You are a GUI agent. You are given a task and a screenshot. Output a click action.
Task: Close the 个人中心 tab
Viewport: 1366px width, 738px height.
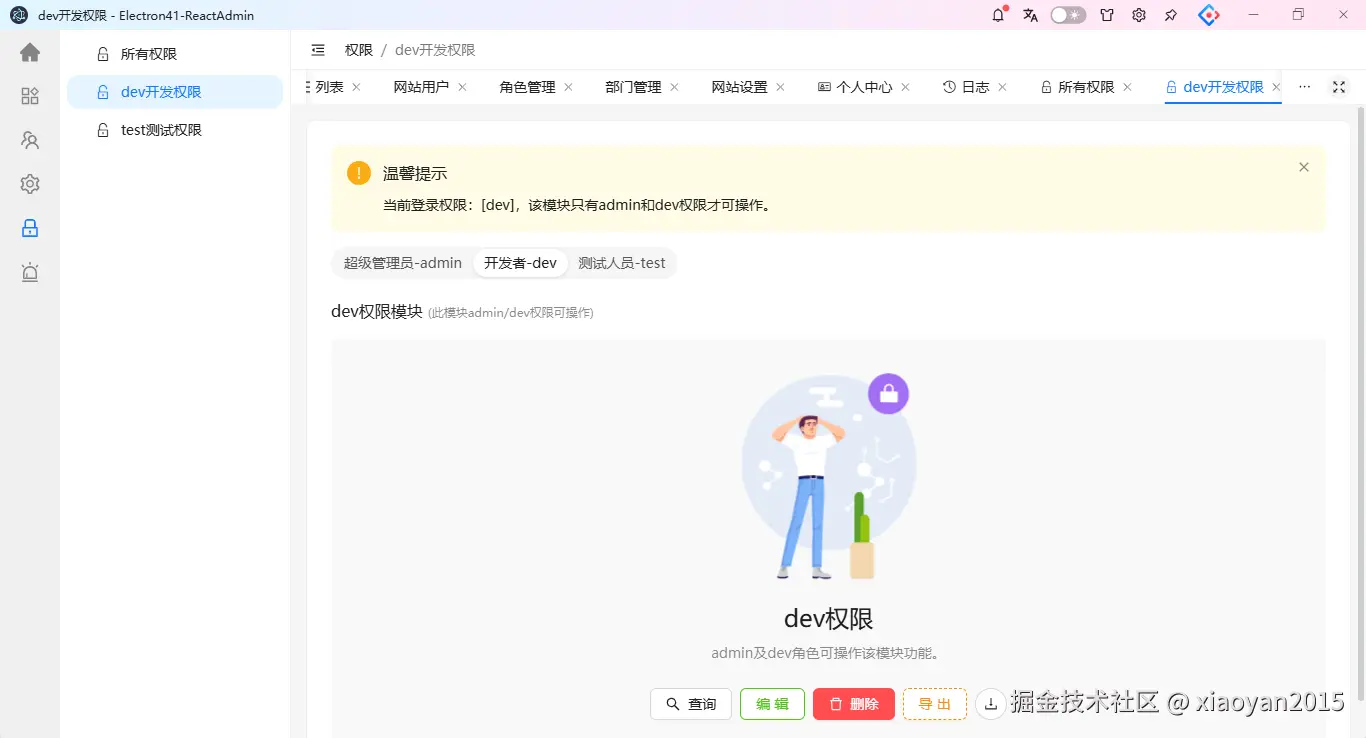click(905, 87)
